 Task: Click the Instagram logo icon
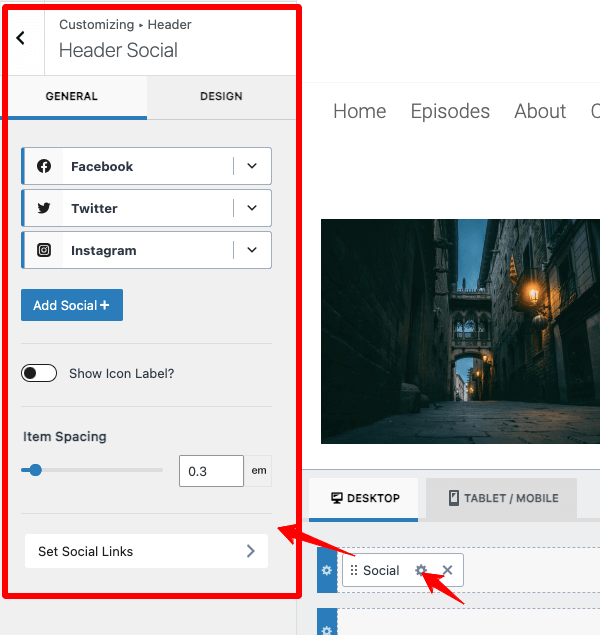[44, 250]
